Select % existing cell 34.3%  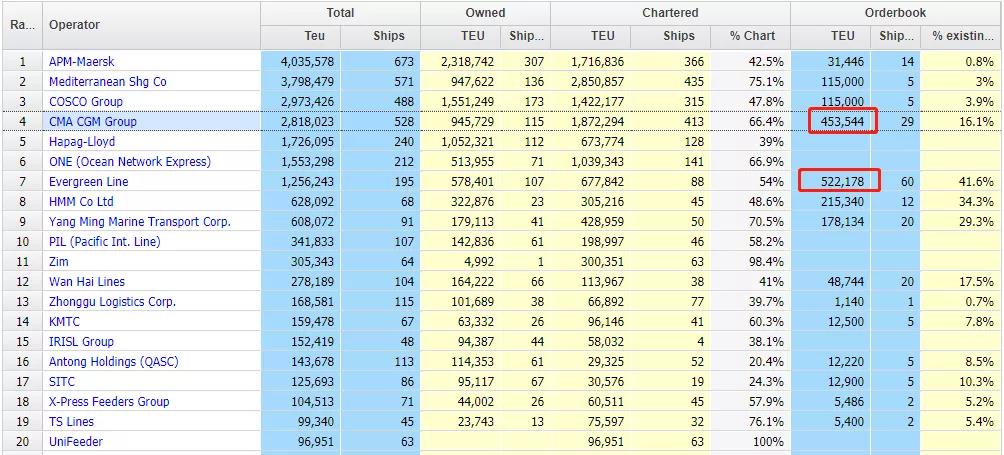point(962,202)
